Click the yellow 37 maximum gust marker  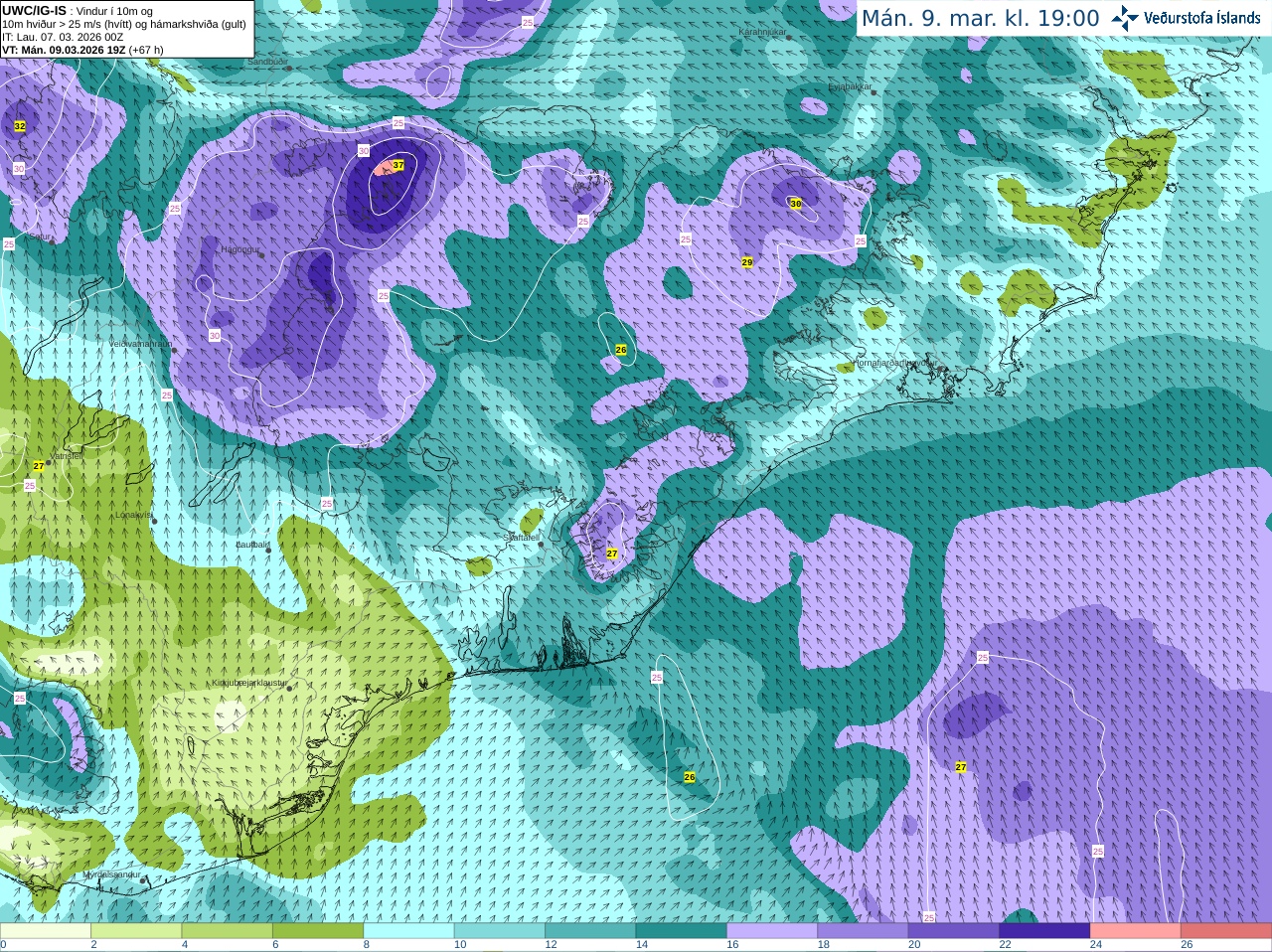coord(398,165)
